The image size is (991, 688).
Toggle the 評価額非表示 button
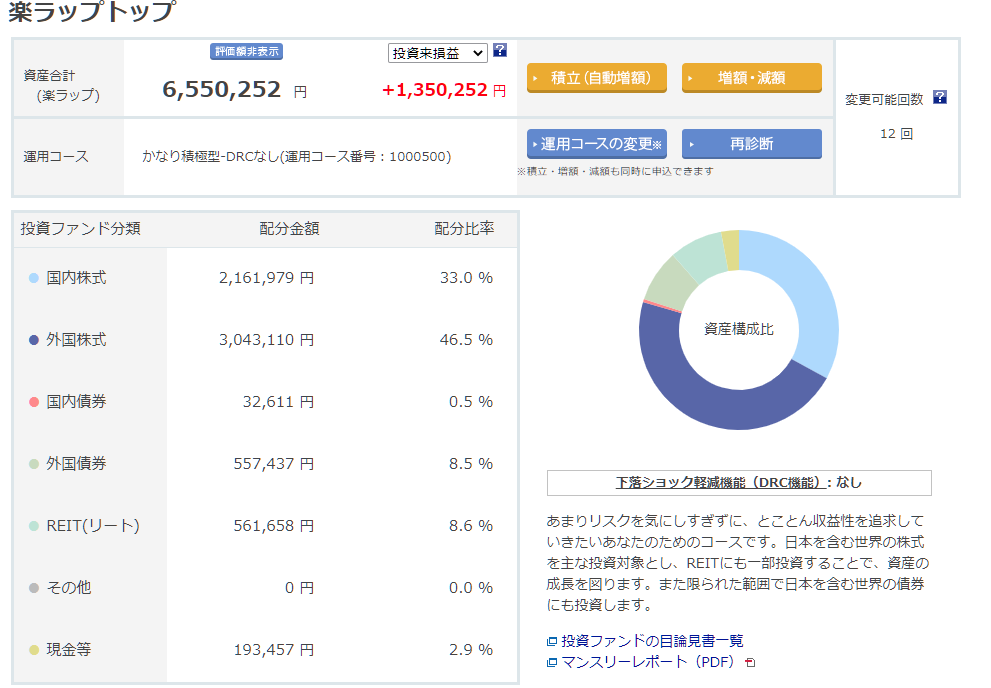(246, 52)
